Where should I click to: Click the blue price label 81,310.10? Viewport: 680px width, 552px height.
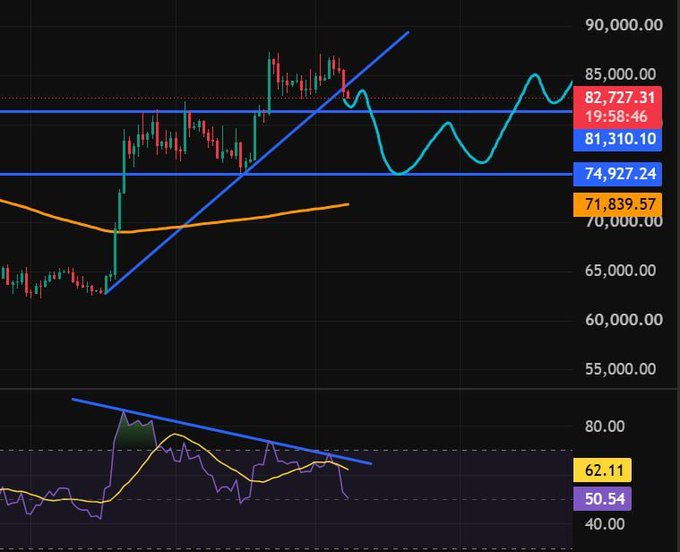[618, 140]
